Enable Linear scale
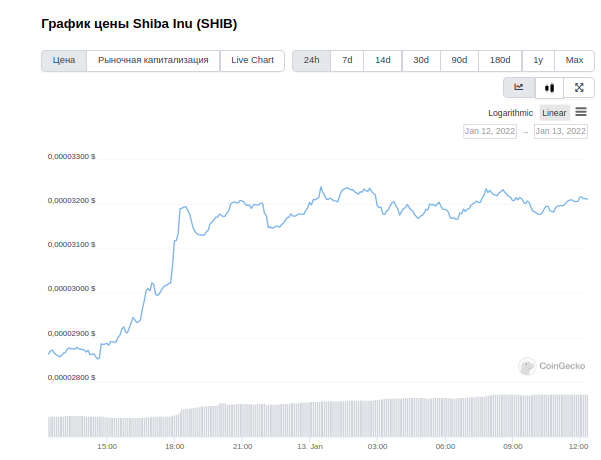This screenshot has height=460, width=601. (x=554, y=113)
